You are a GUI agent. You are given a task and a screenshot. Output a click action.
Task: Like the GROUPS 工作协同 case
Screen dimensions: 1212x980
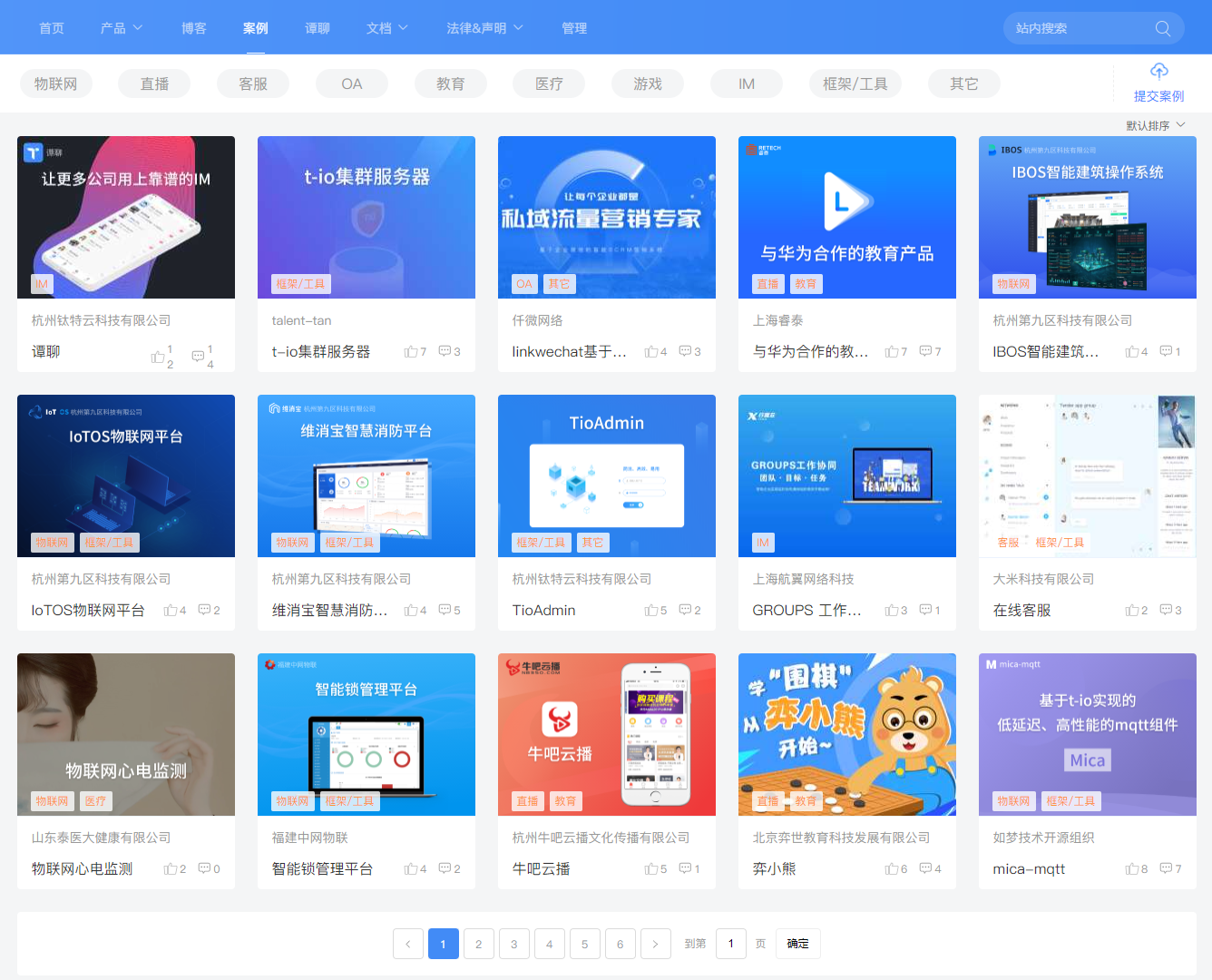coord(892,610)
